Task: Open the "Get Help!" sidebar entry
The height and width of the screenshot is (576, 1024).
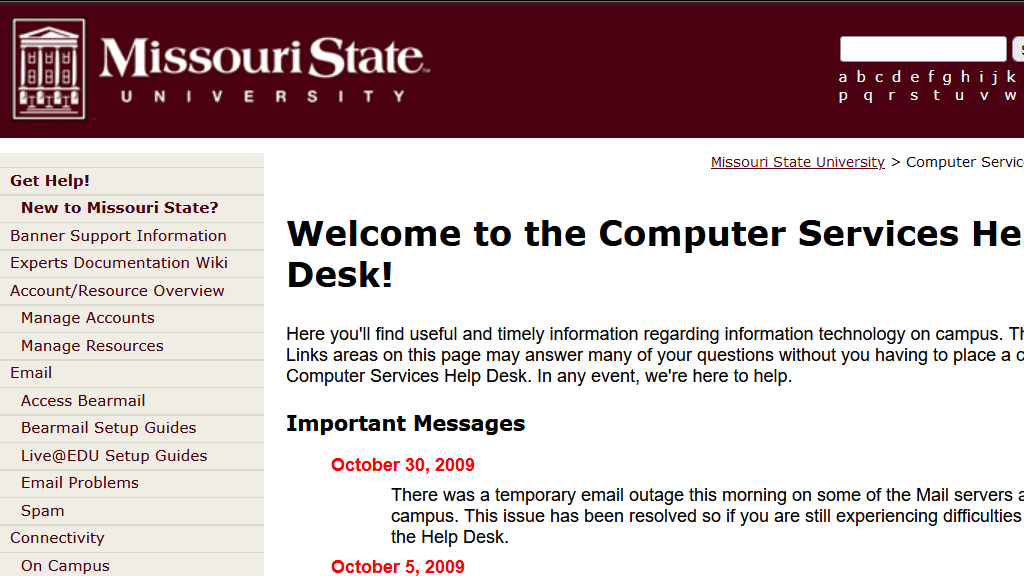Action: point(49,181)
